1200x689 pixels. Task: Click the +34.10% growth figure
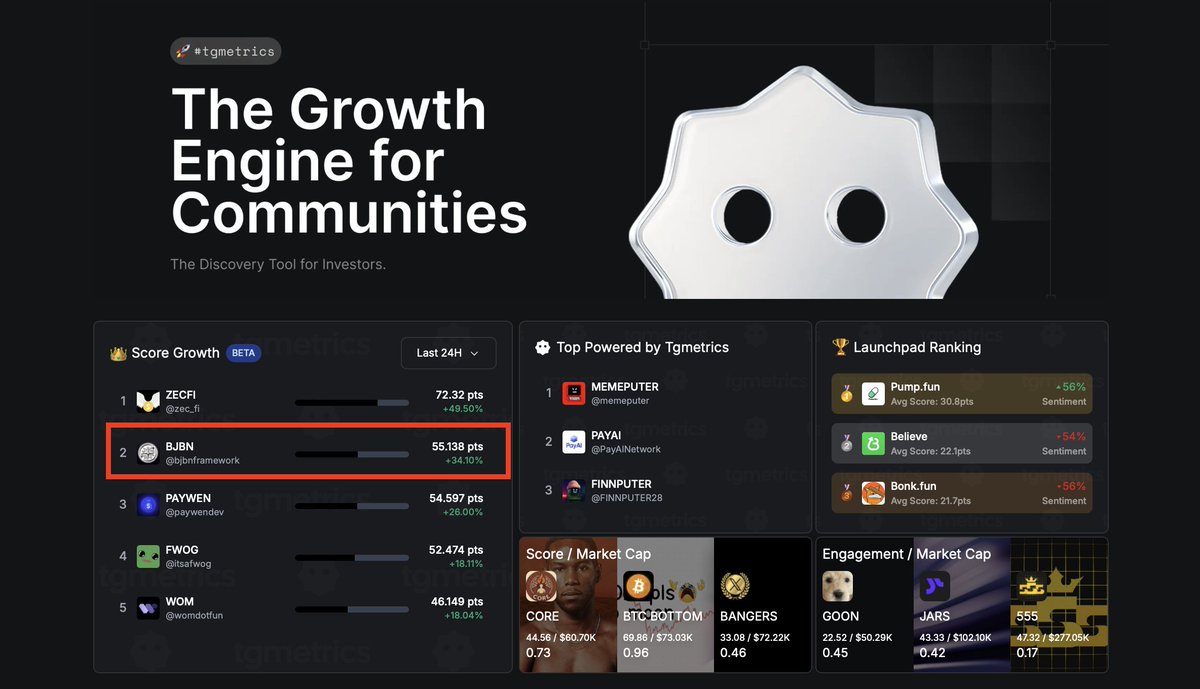point(463,461)
